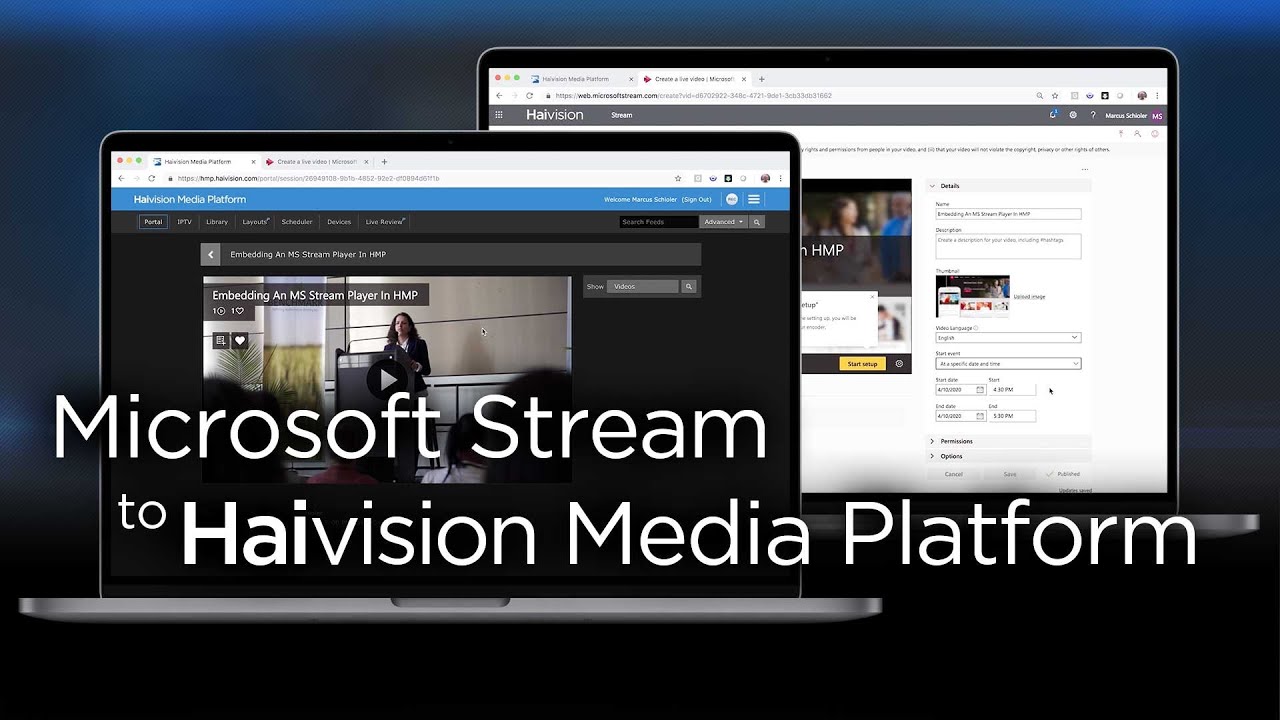
Task: Open encoder settings gear beside Start setup
Action: click(x=899, y=364)
